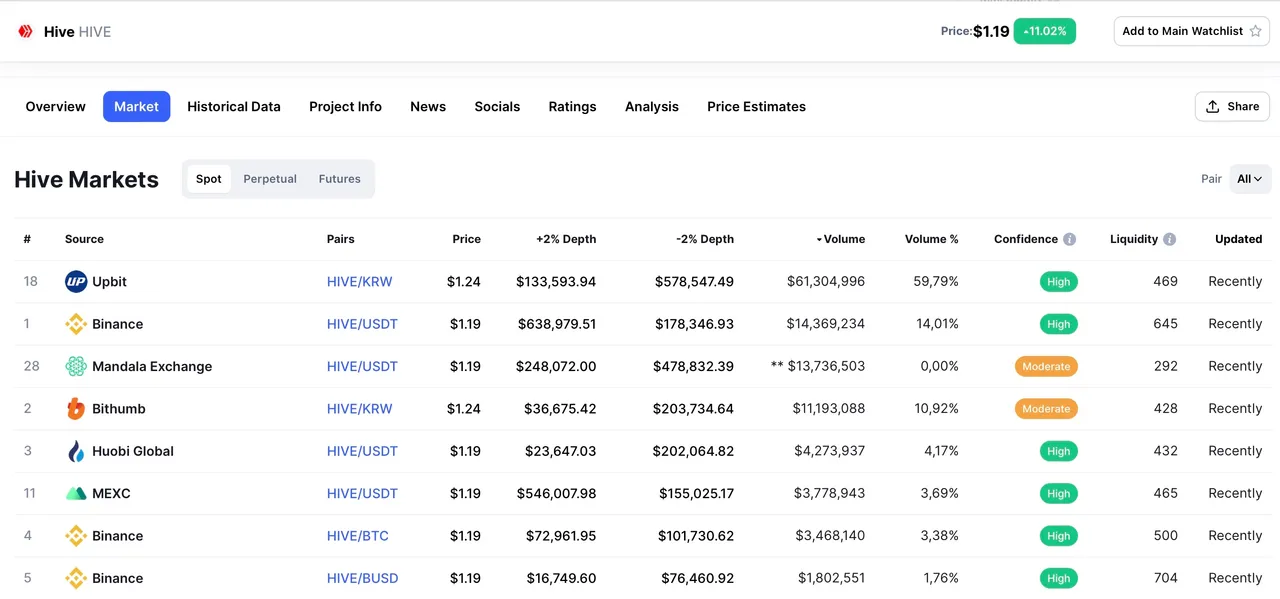Sort by the Updated column header
1280x599 pixels.
point(1239,239)
